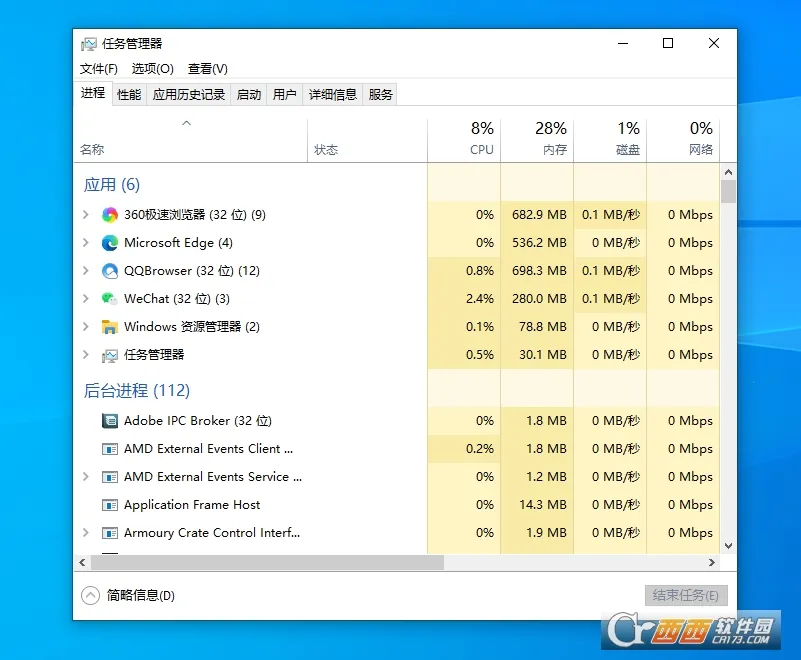Open the 文件(F) menu

(99, 69)
